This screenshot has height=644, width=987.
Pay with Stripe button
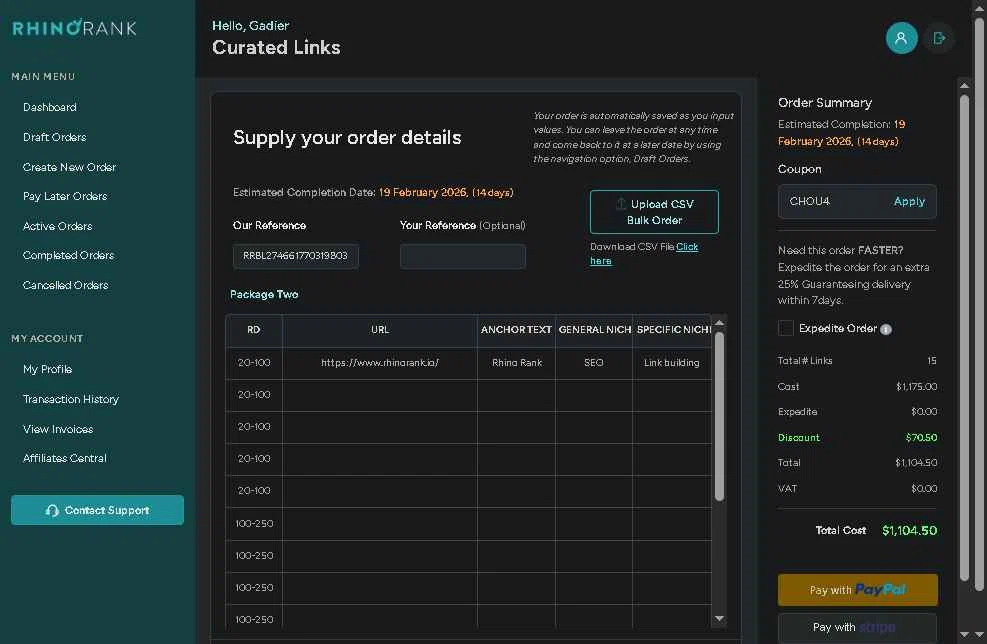[857, 628]
